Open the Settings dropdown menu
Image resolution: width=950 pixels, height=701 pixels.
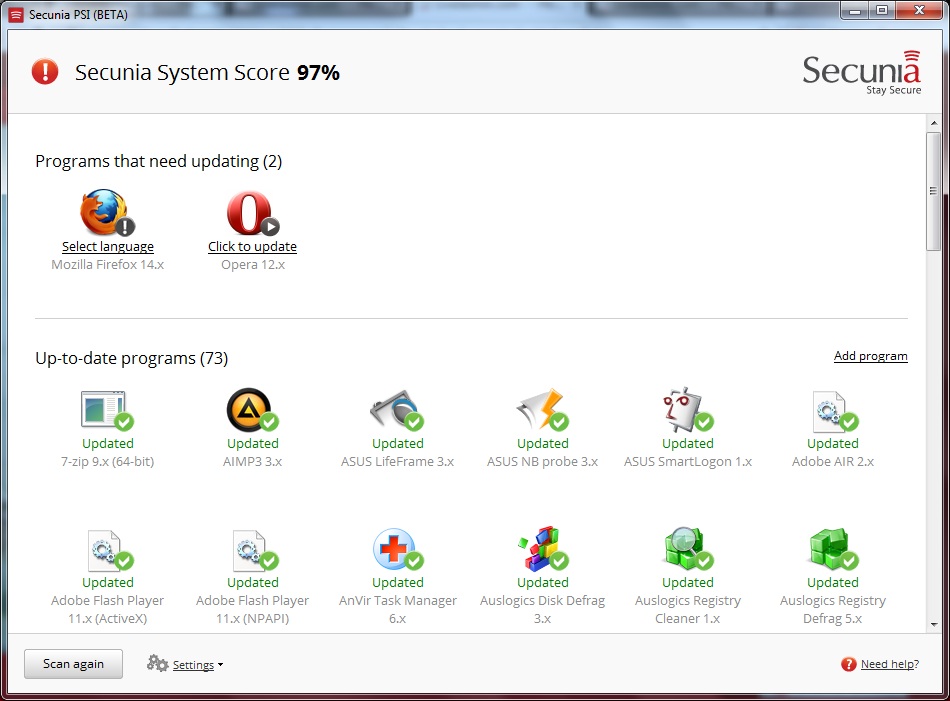click(198, 665)
